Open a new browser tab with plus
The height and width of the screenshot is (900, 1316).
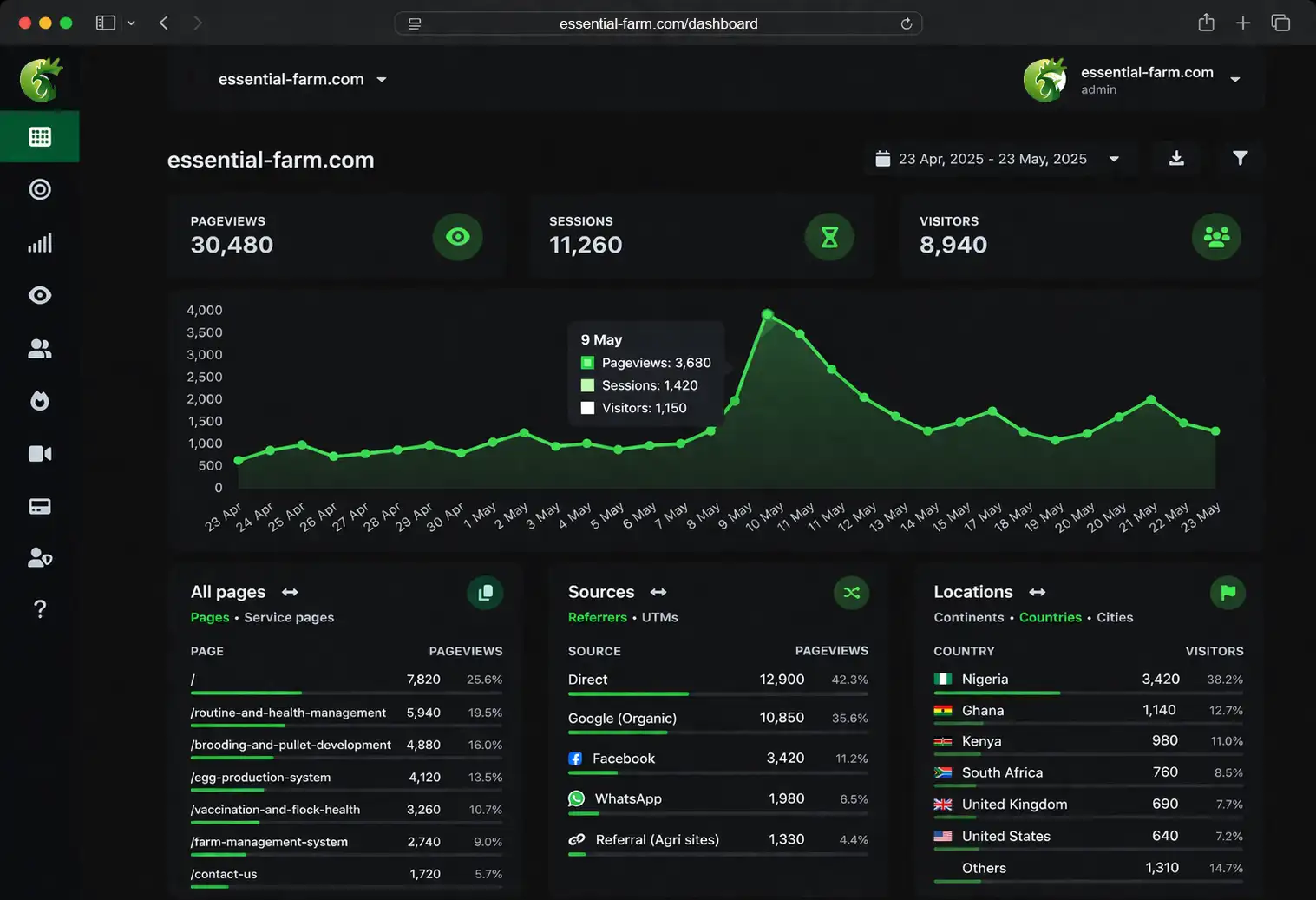pyautogui.click(x=1243, y=23)
